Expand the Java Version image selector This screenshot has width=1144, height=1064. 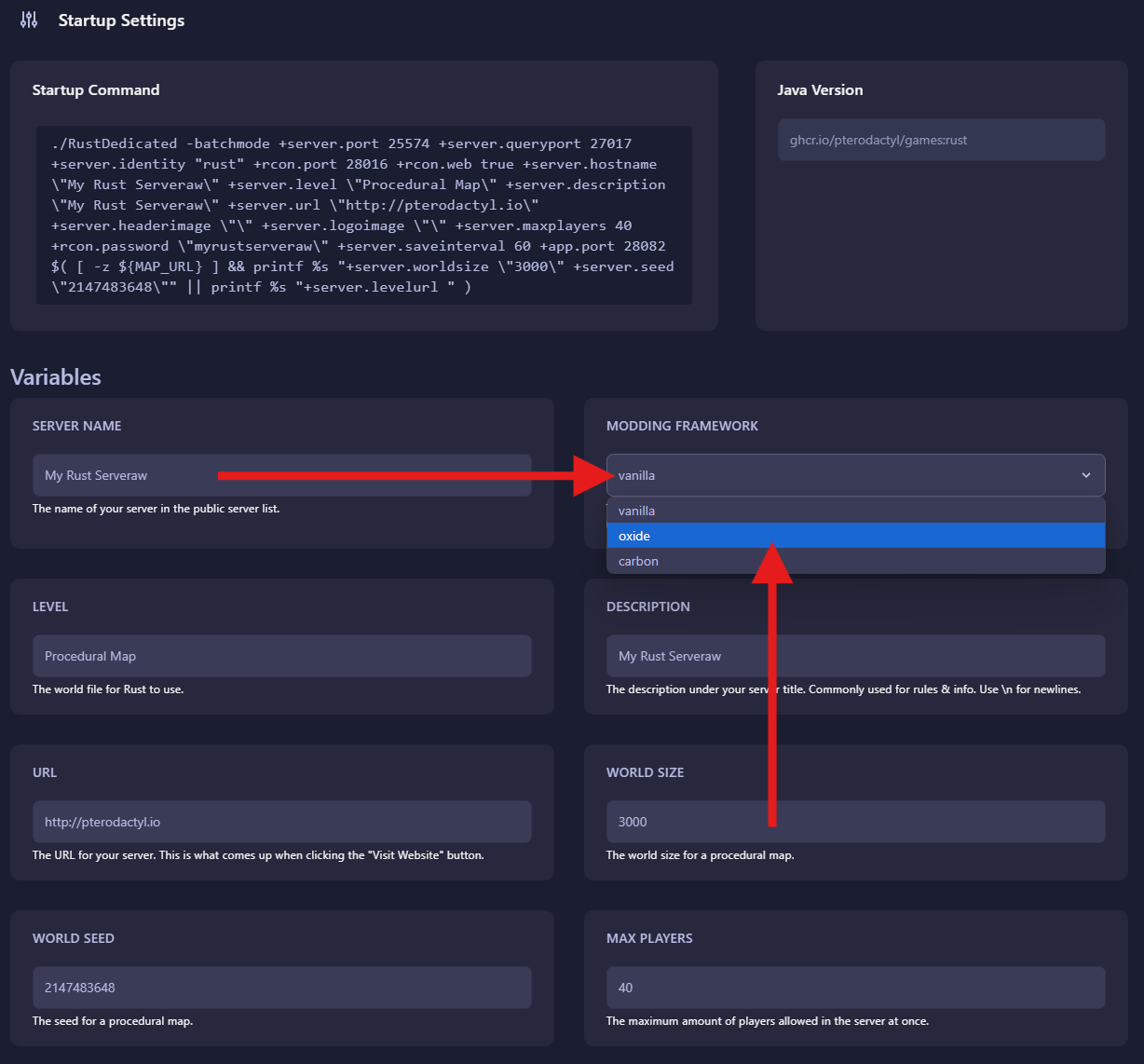pyautogui.click(x=941, y=139)
